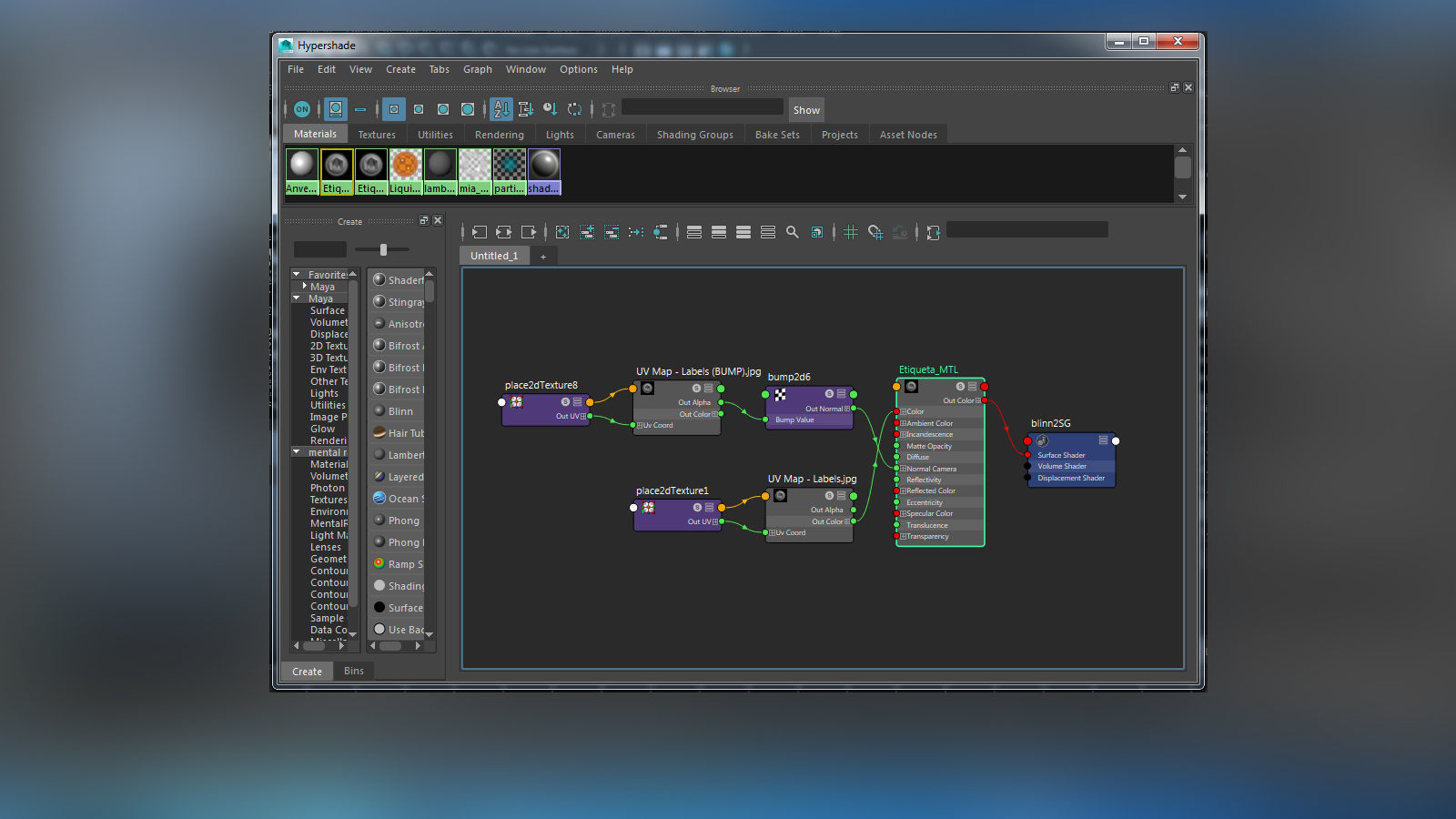Toggle solo on Etiqueta_MTL node
The width and height of the screenshot is (1456, 819).
(x=960, y=387)
